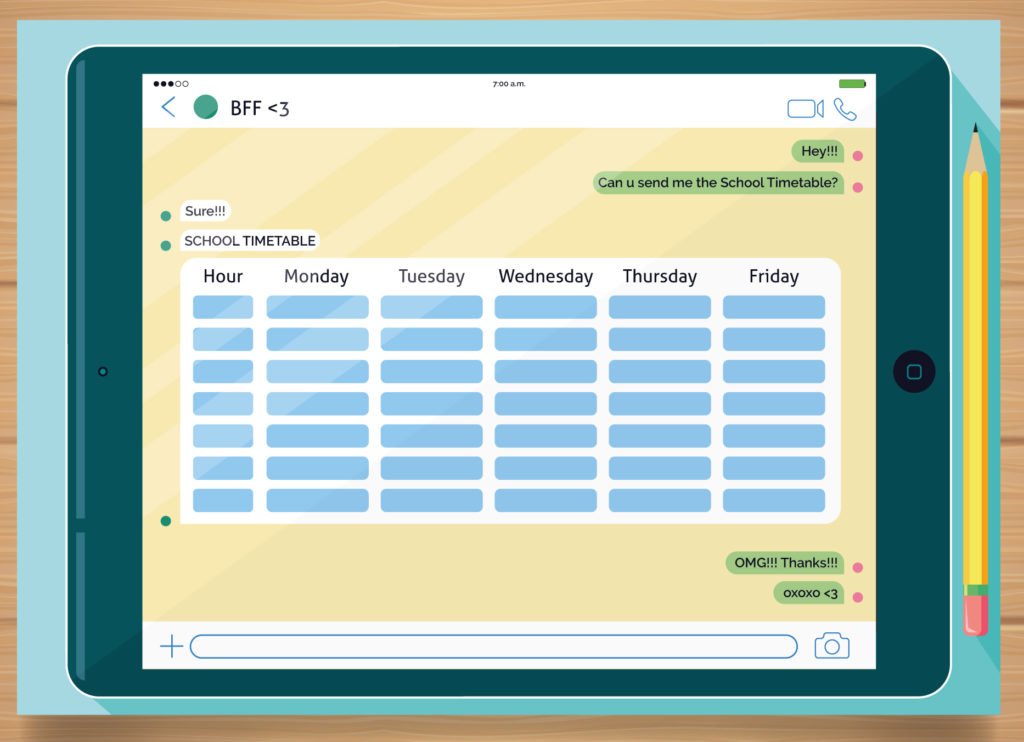
Task: Start a video call with BFF
Action: (804, 108)
